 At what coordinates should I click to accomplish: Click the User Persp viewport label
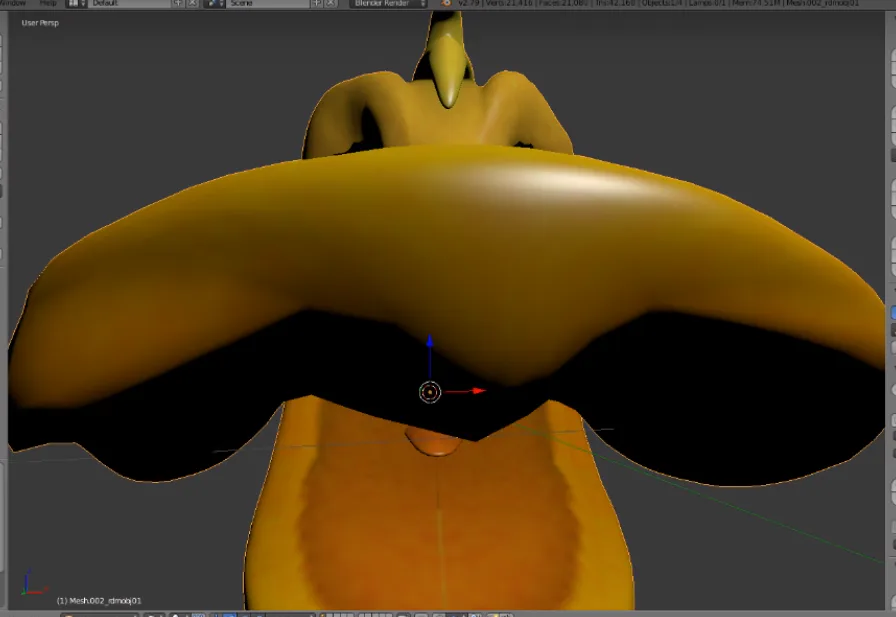[40, 23]
